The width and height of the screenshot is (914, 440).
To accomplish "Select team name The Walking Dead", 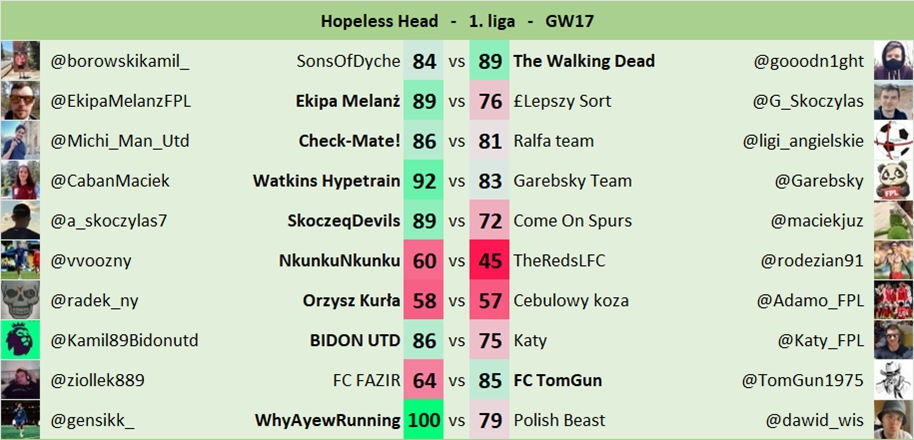I will pos(584,61).
